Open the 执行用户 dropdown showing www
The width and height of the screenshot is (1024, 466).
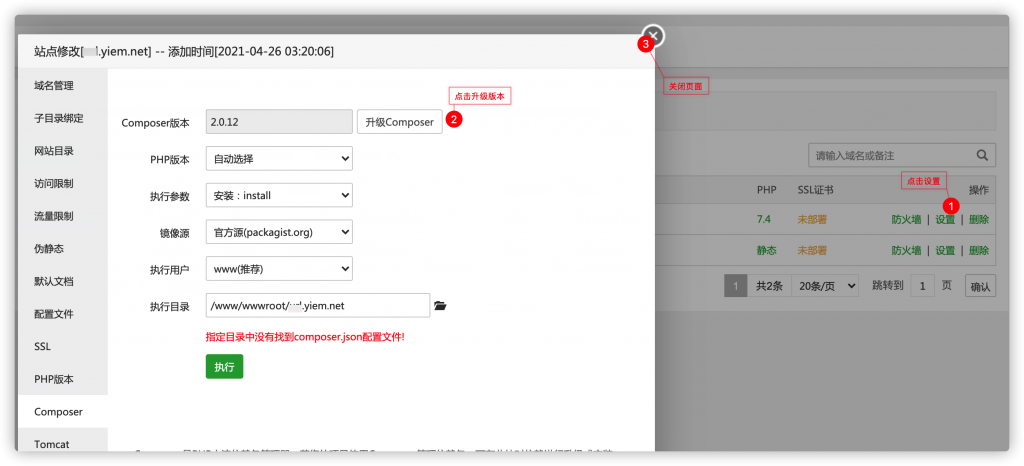click(x=279, y=268)
